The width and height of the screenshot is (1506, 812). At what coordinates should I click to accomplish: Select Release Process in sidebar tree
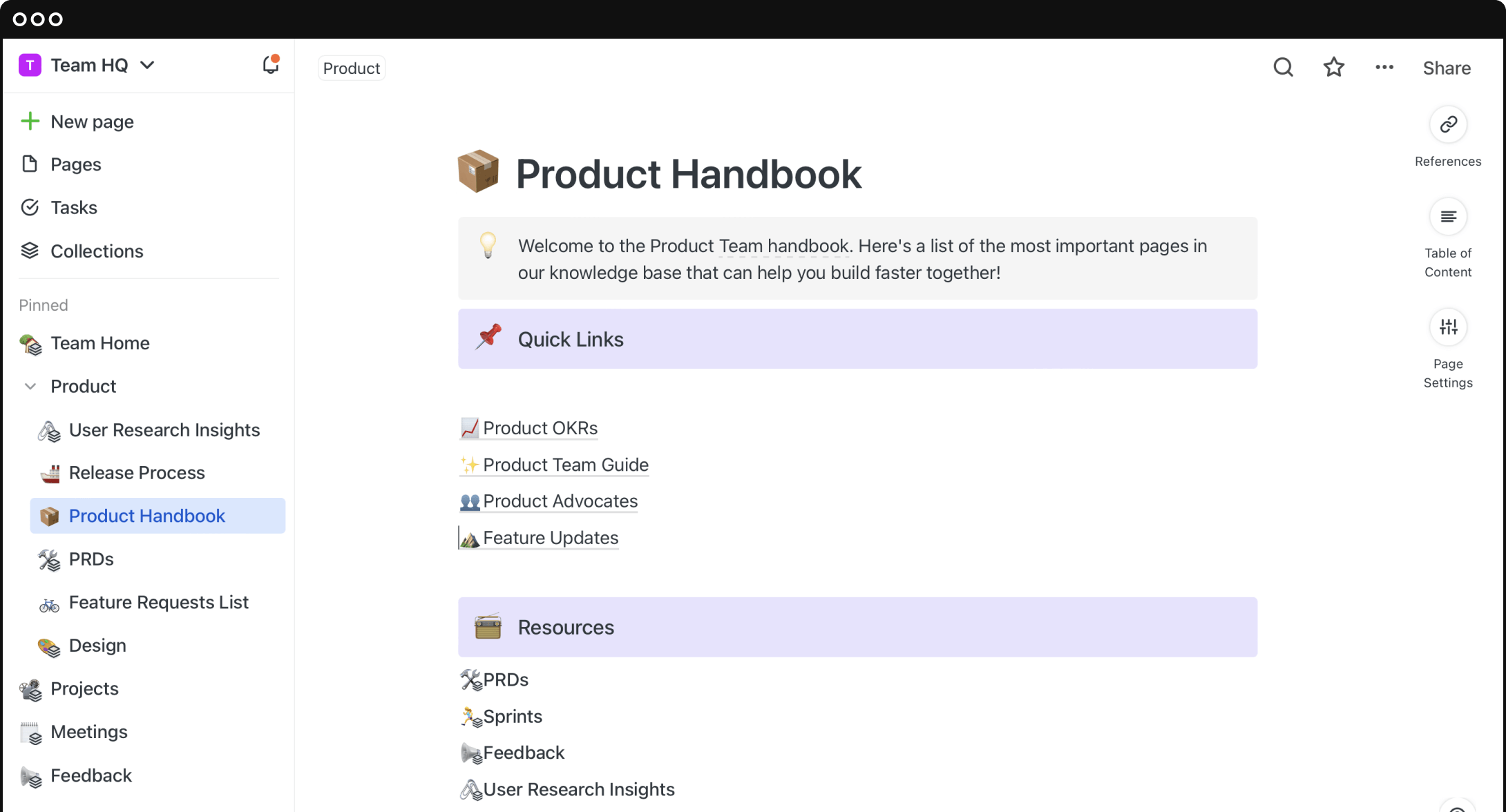tap(137, 473)
